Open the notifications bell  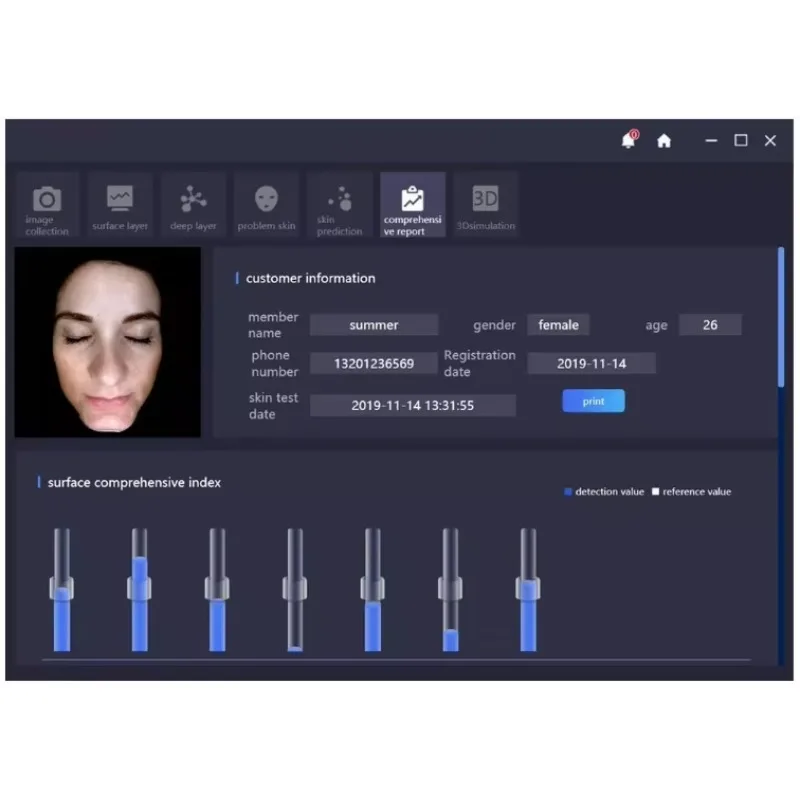coord(628,141)
